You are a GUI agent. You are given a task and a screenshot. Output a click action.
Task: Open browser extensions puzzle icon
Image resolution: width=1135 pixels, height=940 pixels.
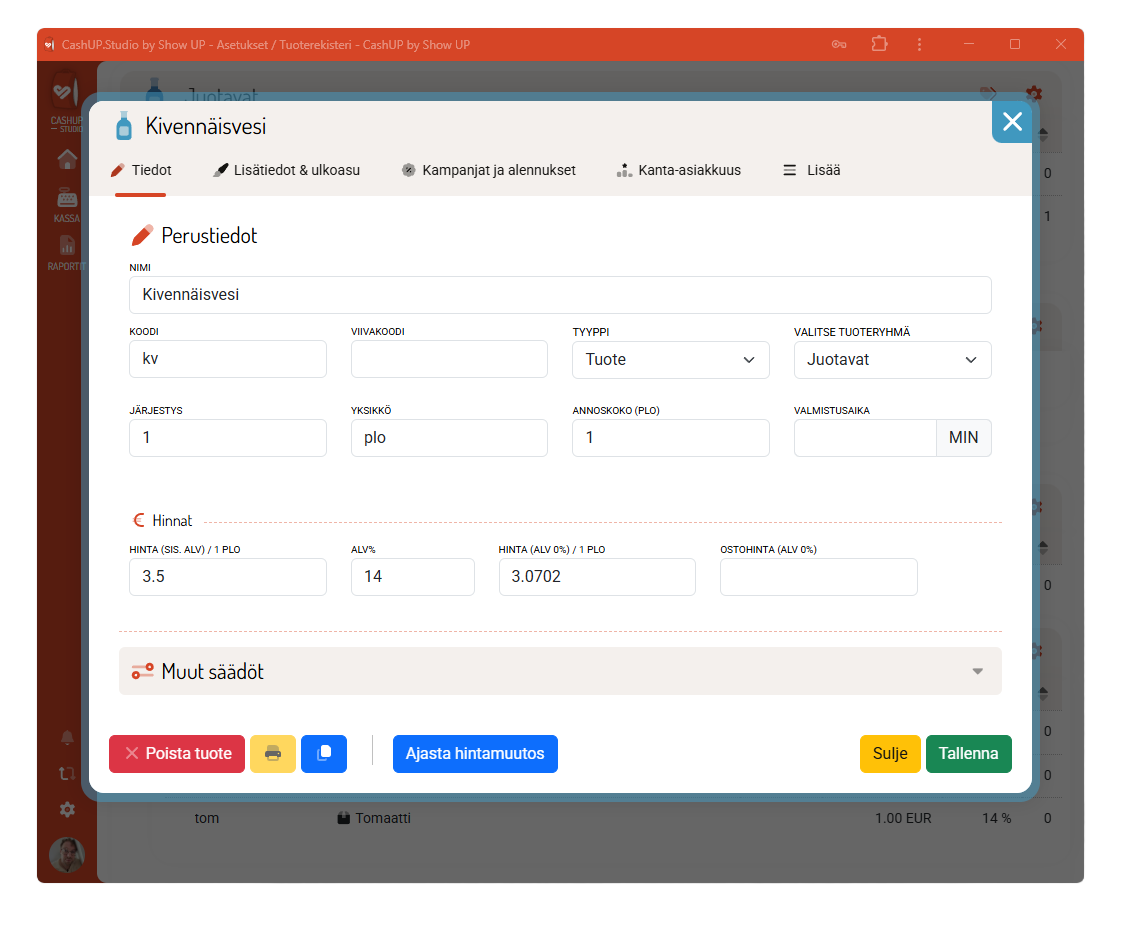click(879, 44)
